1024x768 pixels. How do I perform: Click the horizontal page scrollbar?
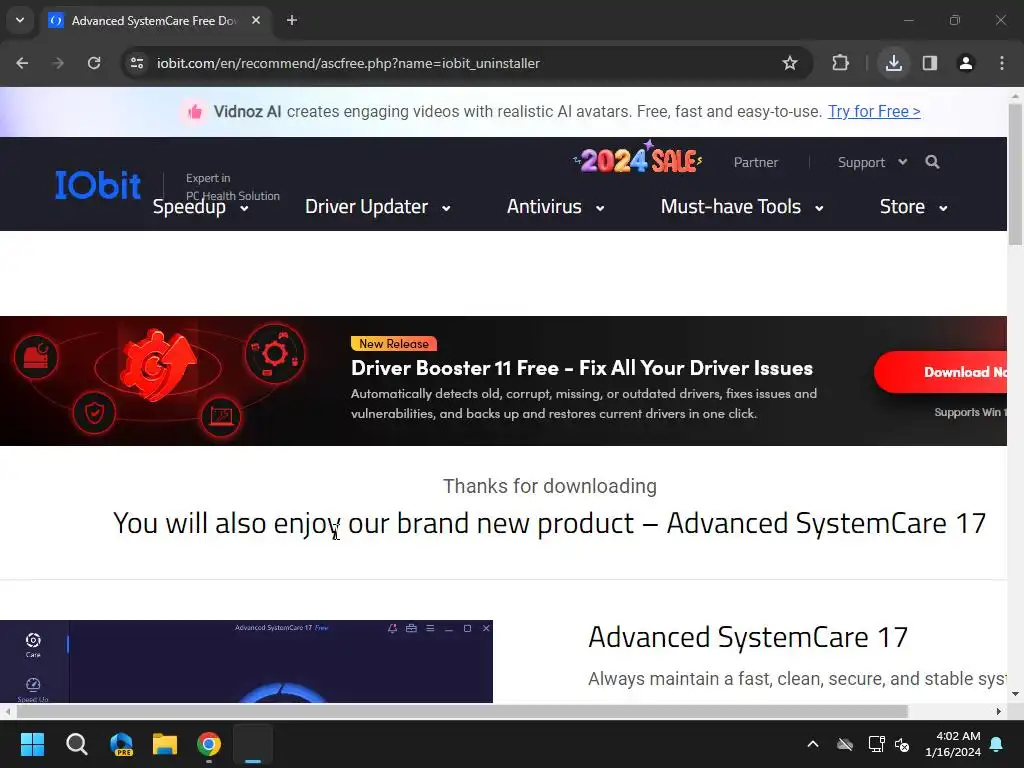[461, 711]
